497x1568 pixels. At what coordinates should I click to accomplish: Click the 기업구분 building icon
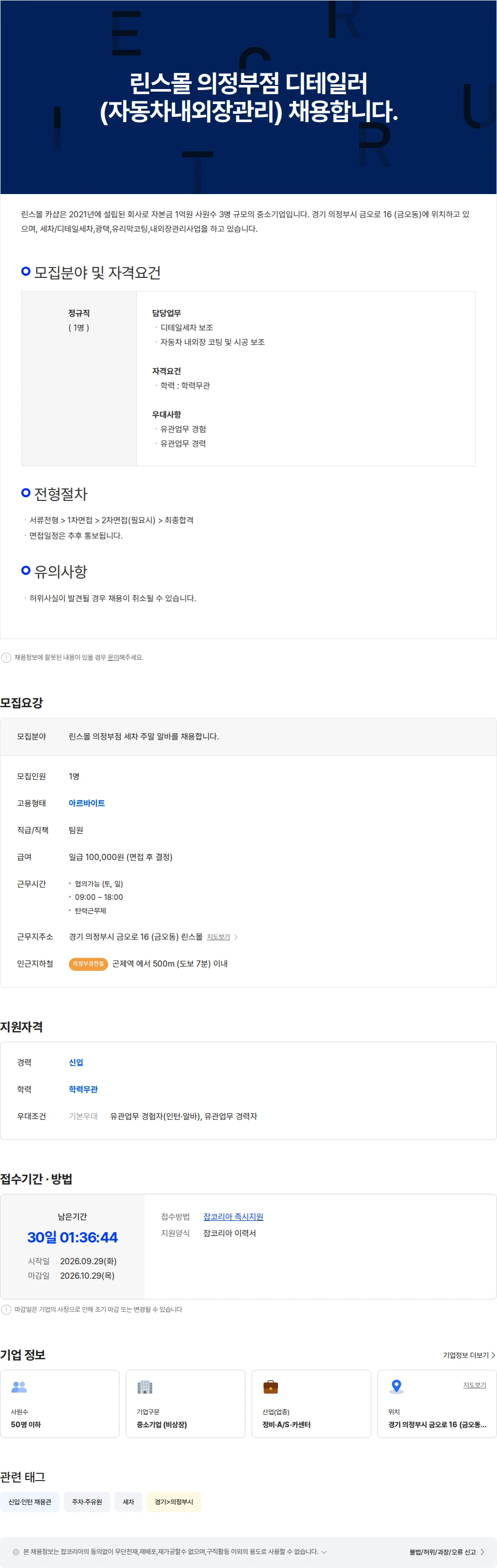[x=145, y=1386]
